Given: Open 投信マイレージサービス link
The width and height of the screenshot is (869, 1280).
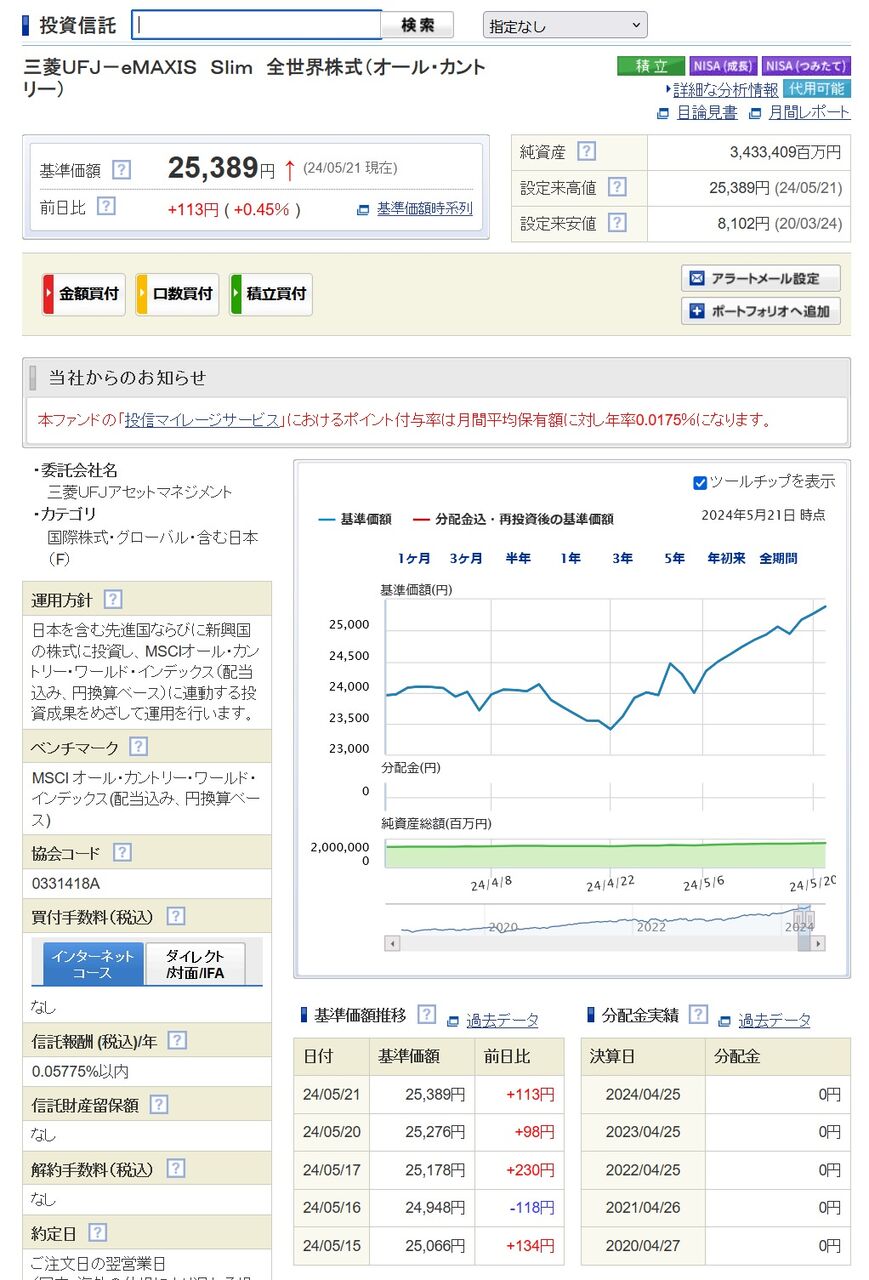Looking at the screenshot, I should [202, 420].
